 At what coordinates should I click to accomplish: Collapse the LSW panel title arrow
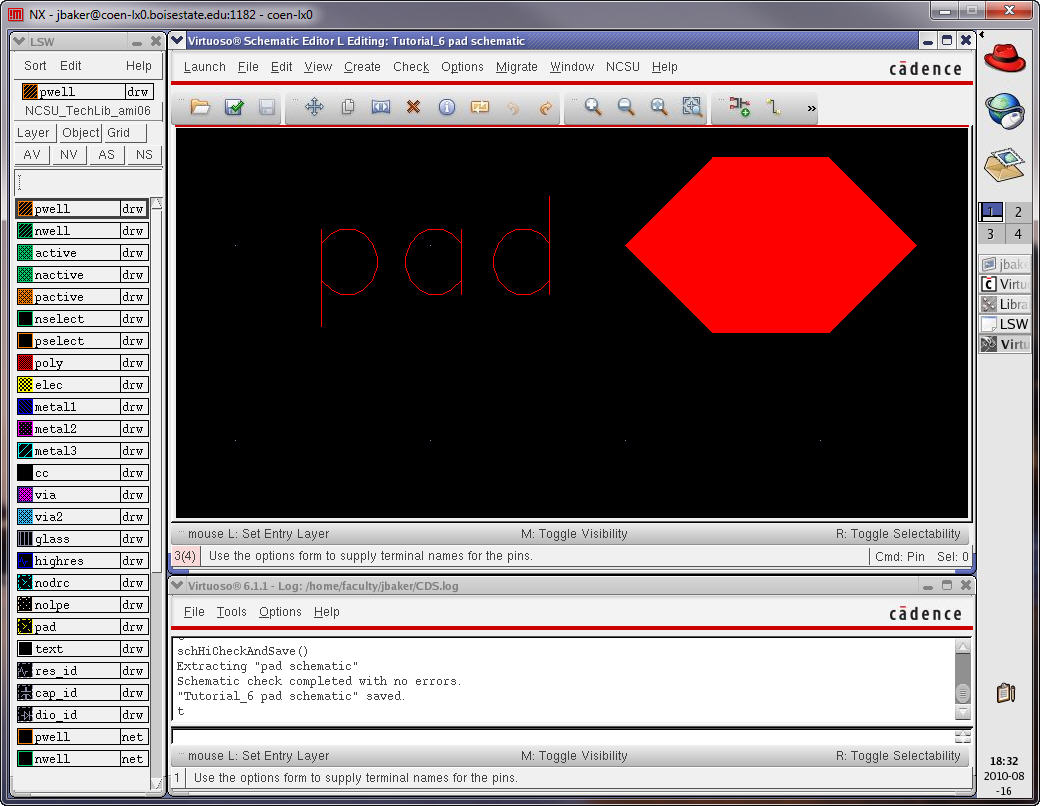coord(19,41)
